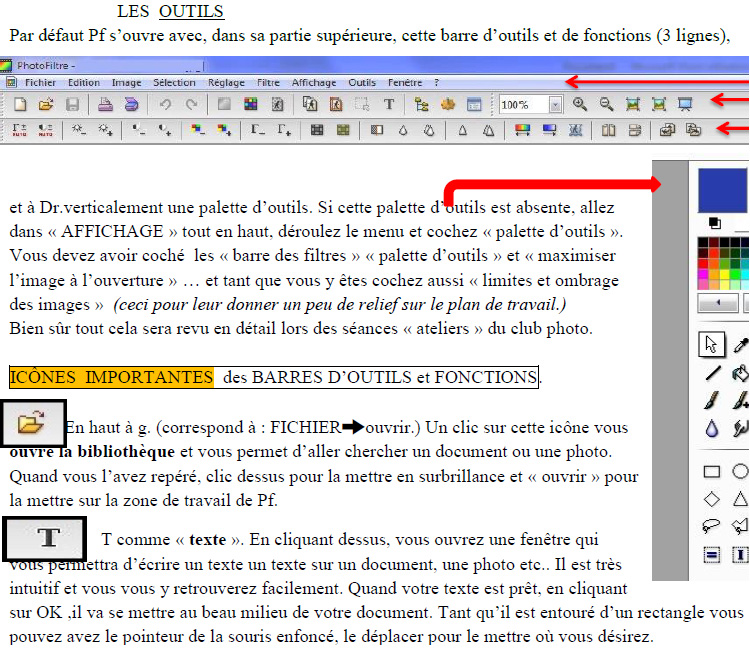Choose the Lasso selection shape
The width and height of the screenshot is (750, 650).
pyautogui.click(x=712, y=526)
